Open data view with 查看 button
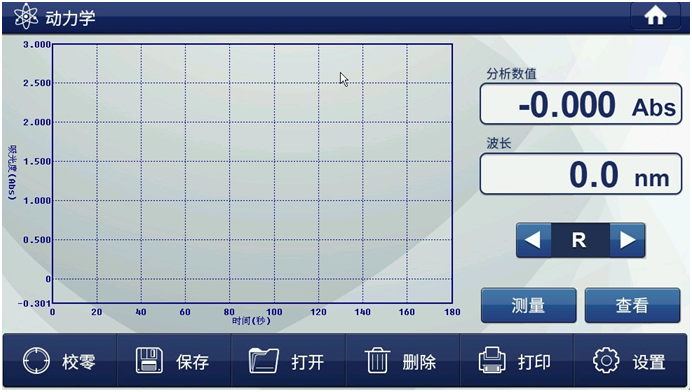This screenshot has height=392, width=692. [632, 305]
